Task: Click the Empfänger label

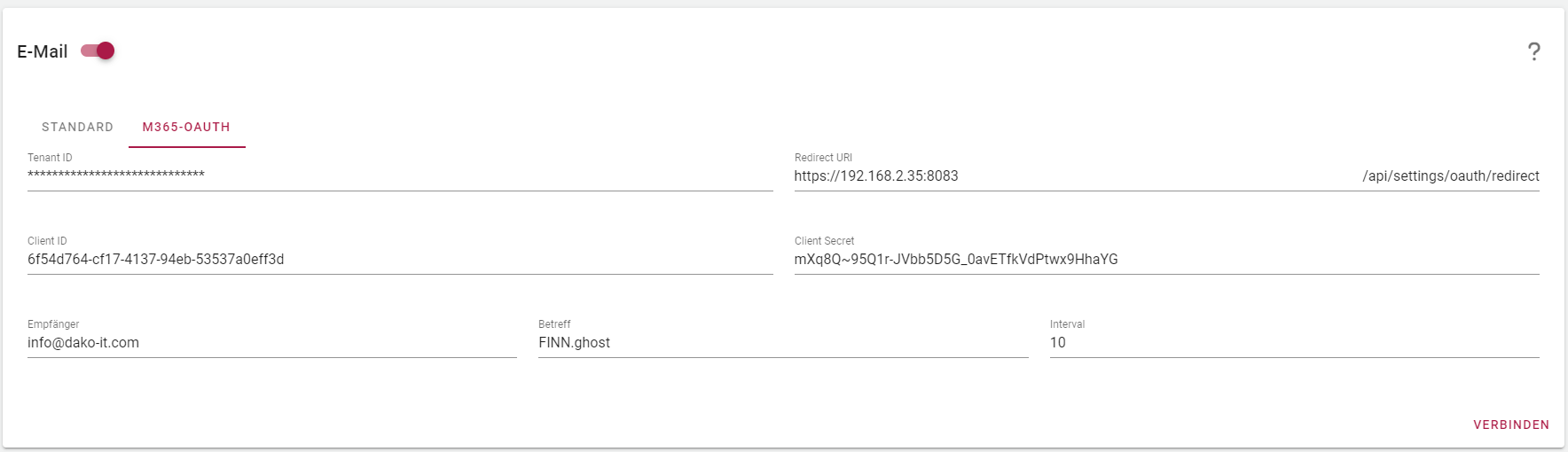Action: [x=53, y=324]
